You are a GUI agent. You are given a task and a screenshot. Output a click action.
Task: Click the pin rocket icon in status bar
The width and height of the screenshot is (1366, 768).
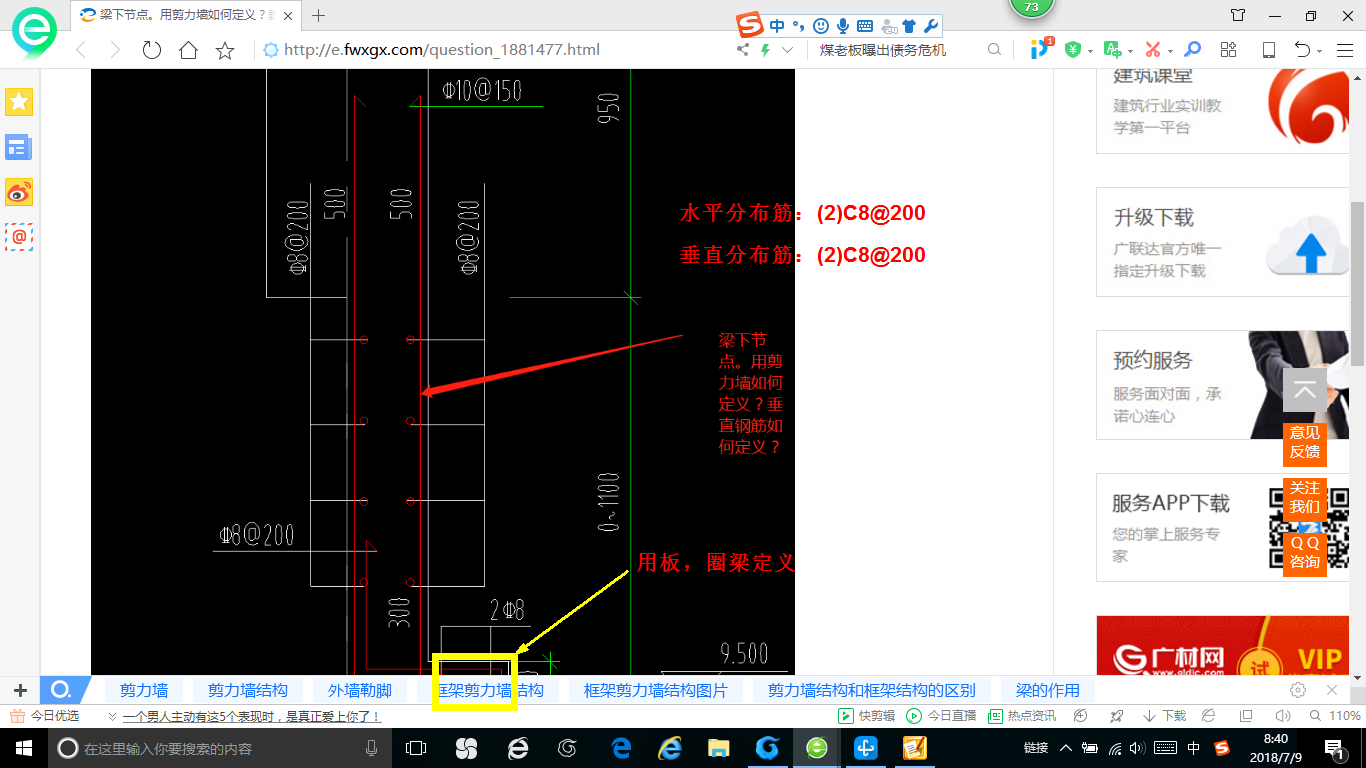coord(1116,716)
